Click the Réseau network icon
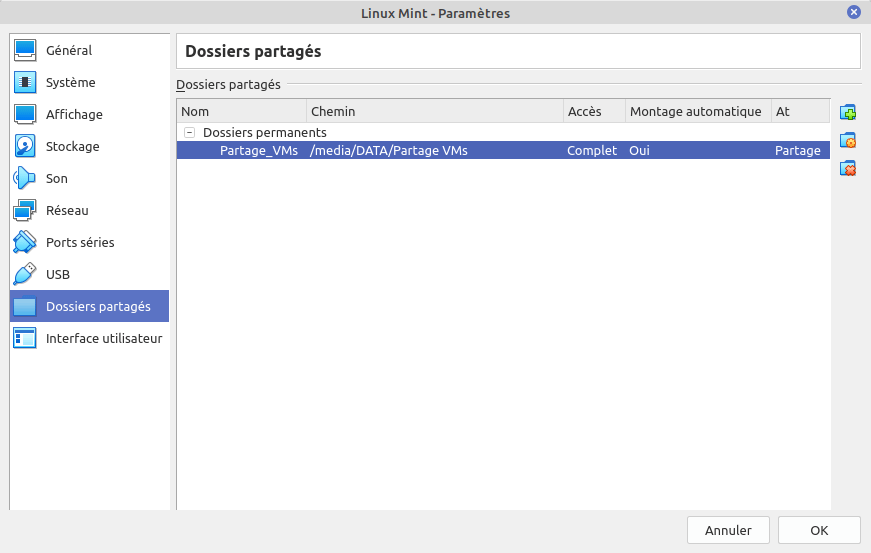The image size is (871, 553). (x=25, y=210)
